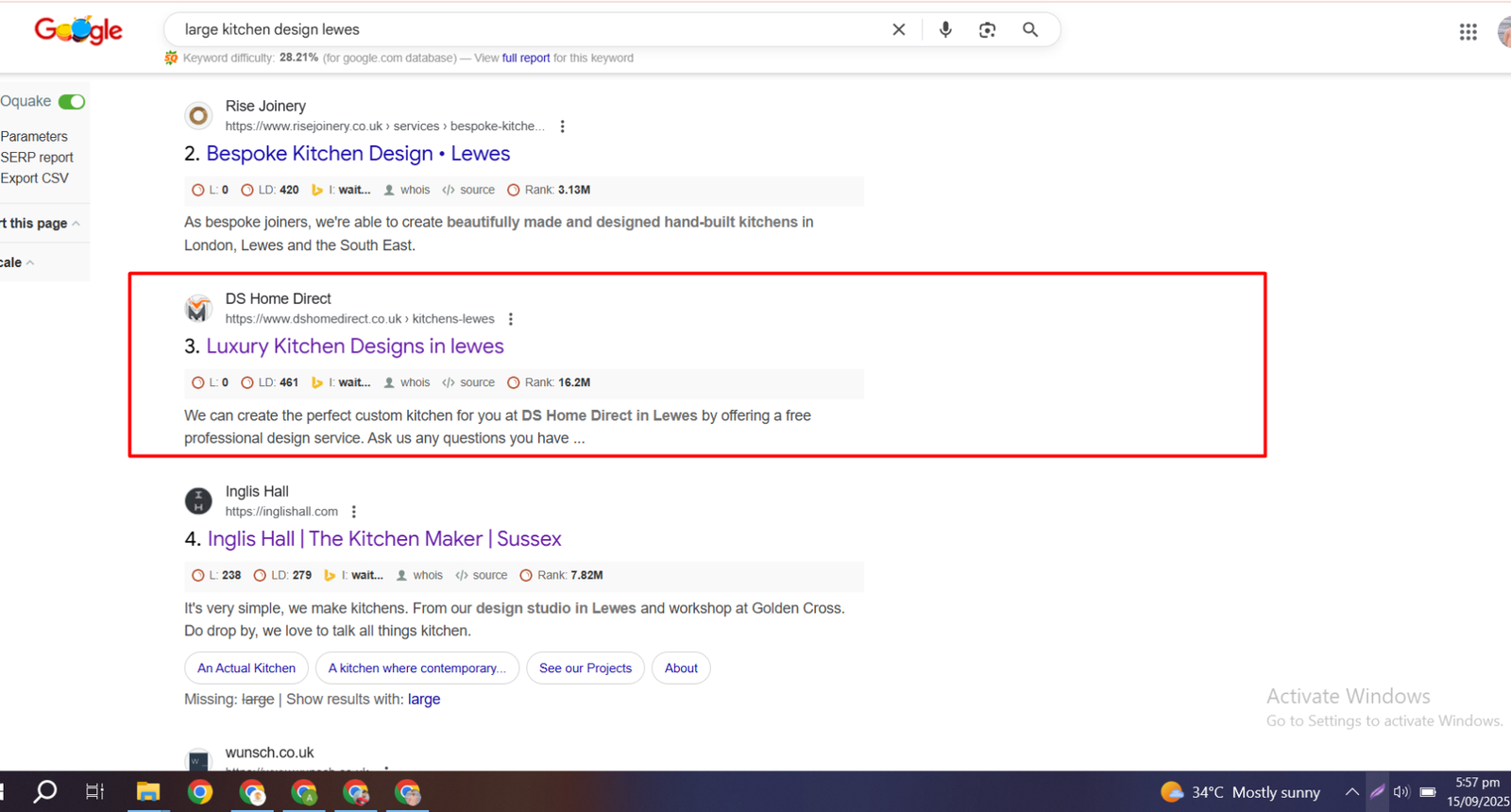
Task: Toggle the SEOquake switch off
Action: click(72, 102)
